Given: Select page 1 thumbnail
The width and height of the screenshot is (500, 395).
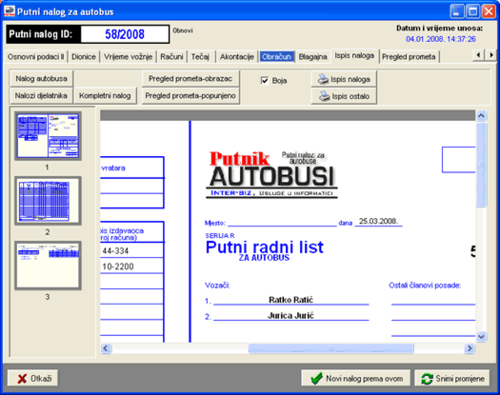Looking at the screenshot, I should (48, 136).
